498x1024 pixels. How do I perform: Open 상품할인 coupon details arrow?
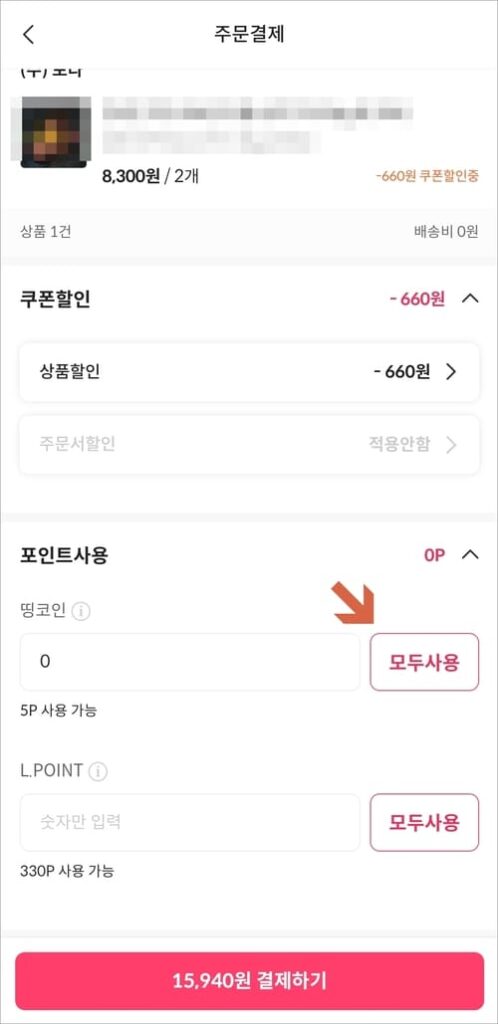[x=451, y=372]
